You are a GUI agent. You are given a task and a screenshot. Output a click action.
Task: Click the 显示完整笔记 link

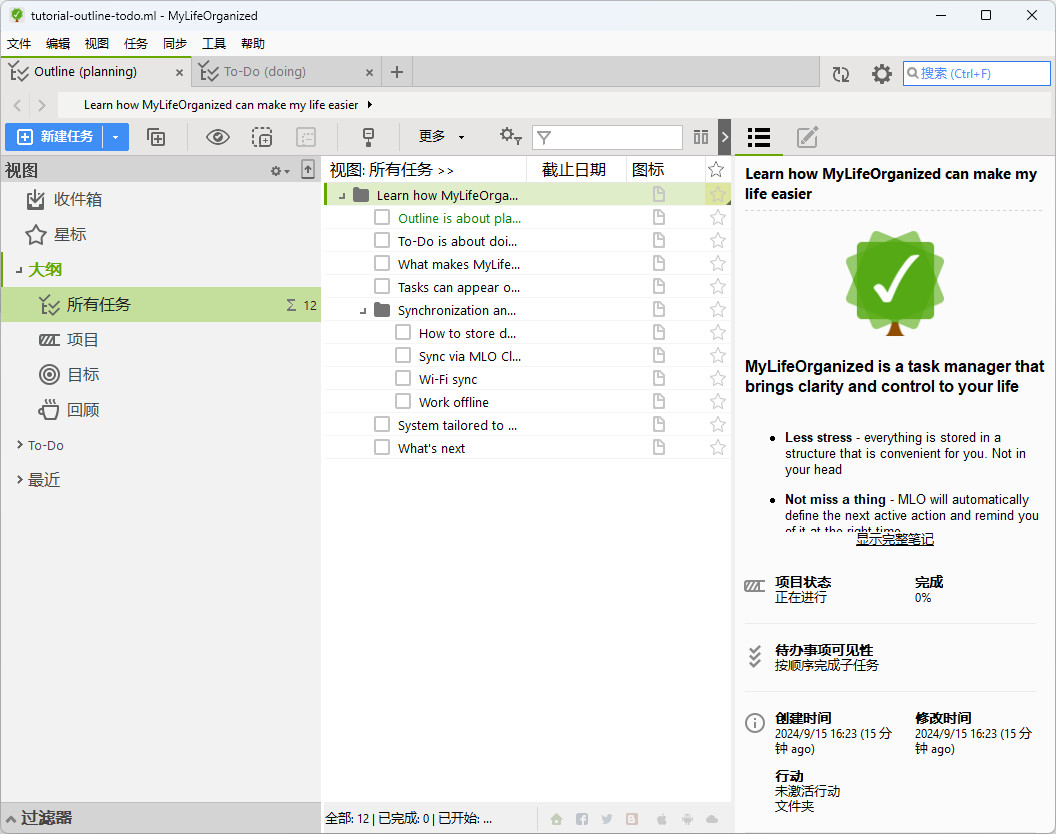[x=894, y=539]
